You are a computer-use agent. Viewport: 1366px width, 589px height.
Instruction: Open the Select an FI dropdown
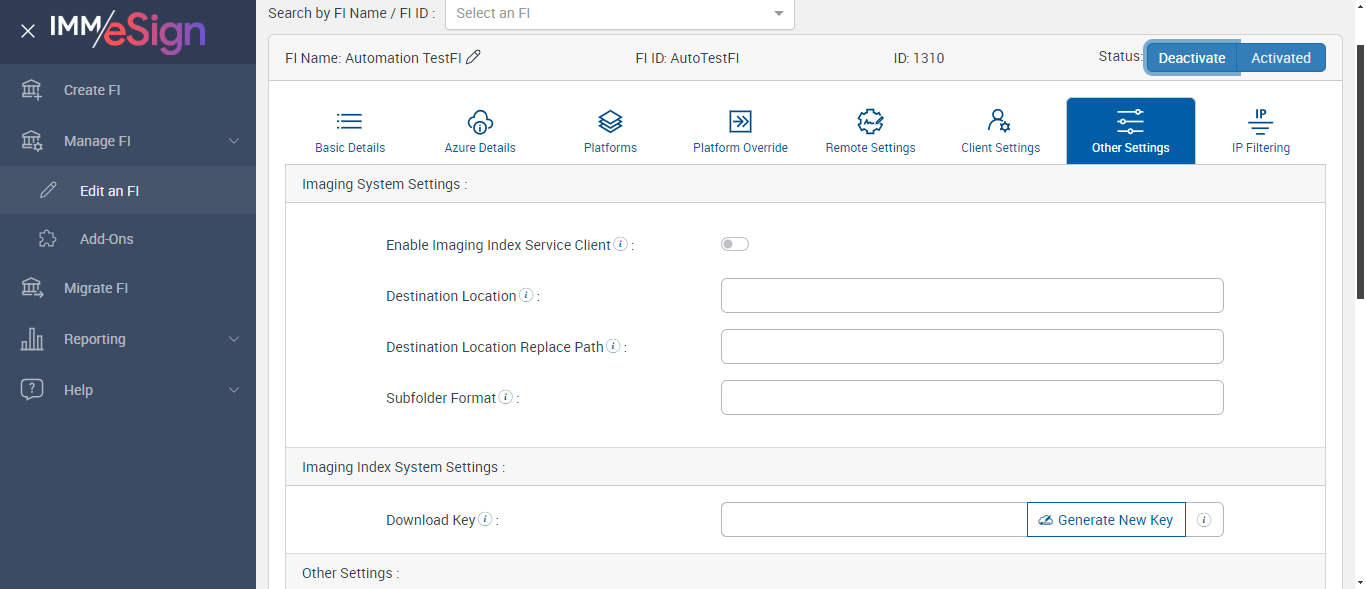click(619, 13)
